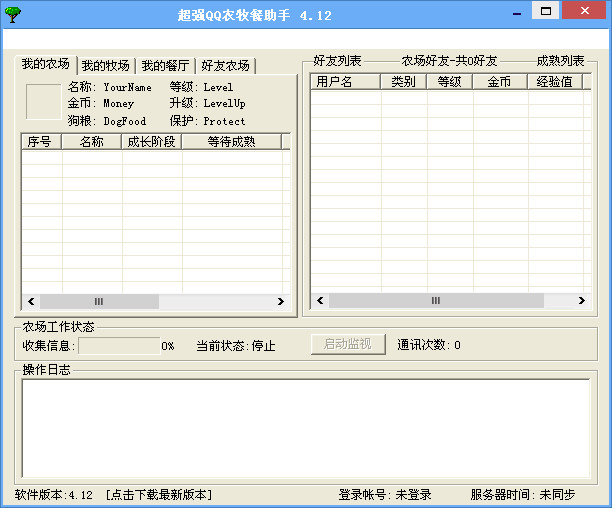Click the 等待成熟 column header
Screen dimensions: 612x508
click(231, 142)
